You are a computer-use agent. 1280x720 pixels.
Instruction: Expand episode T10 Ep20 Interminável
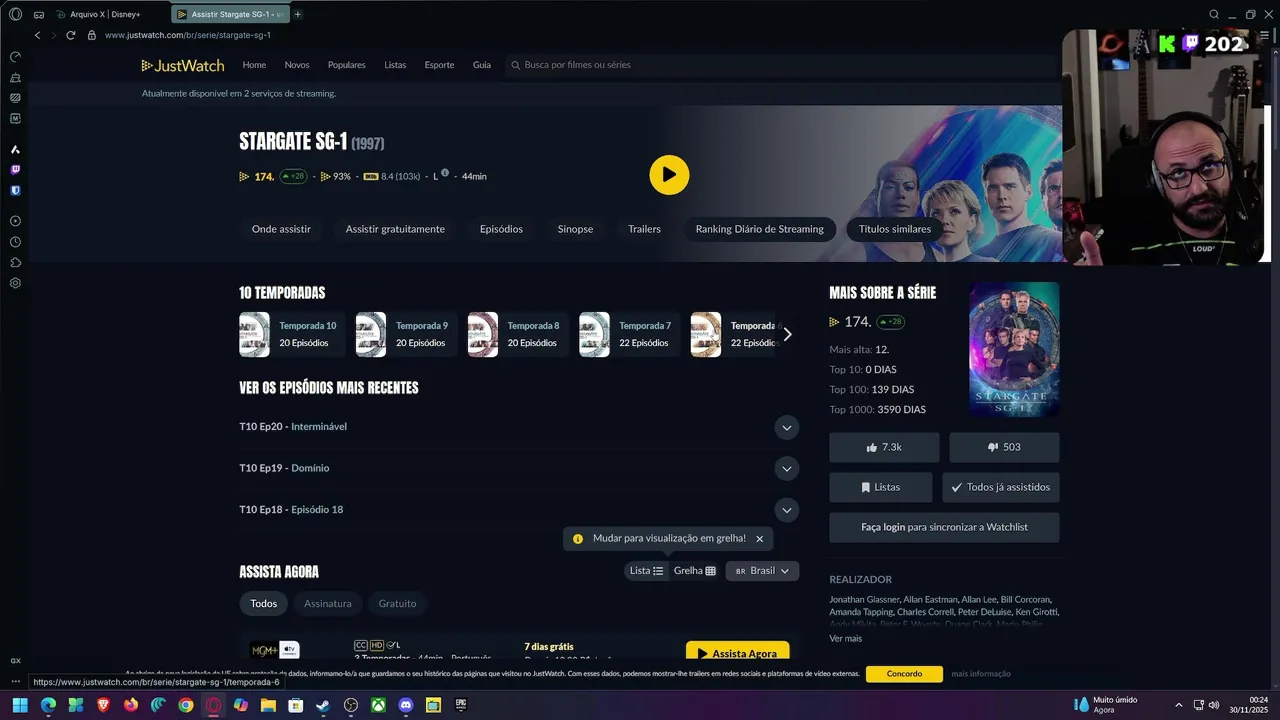click(x=787, y=427)
